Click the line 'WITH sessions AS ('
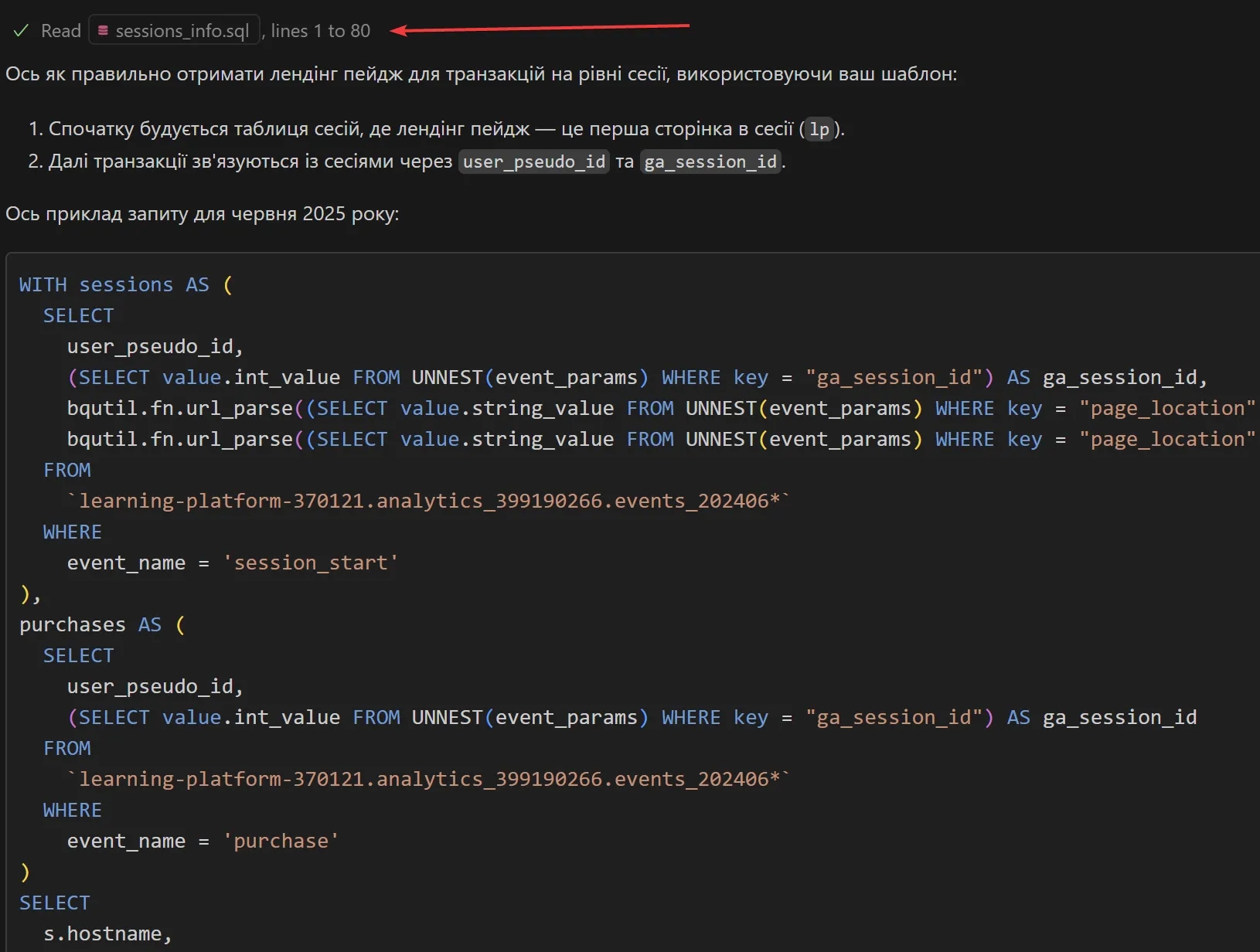This screenshot has height=952, width=1260. (126, 284)
